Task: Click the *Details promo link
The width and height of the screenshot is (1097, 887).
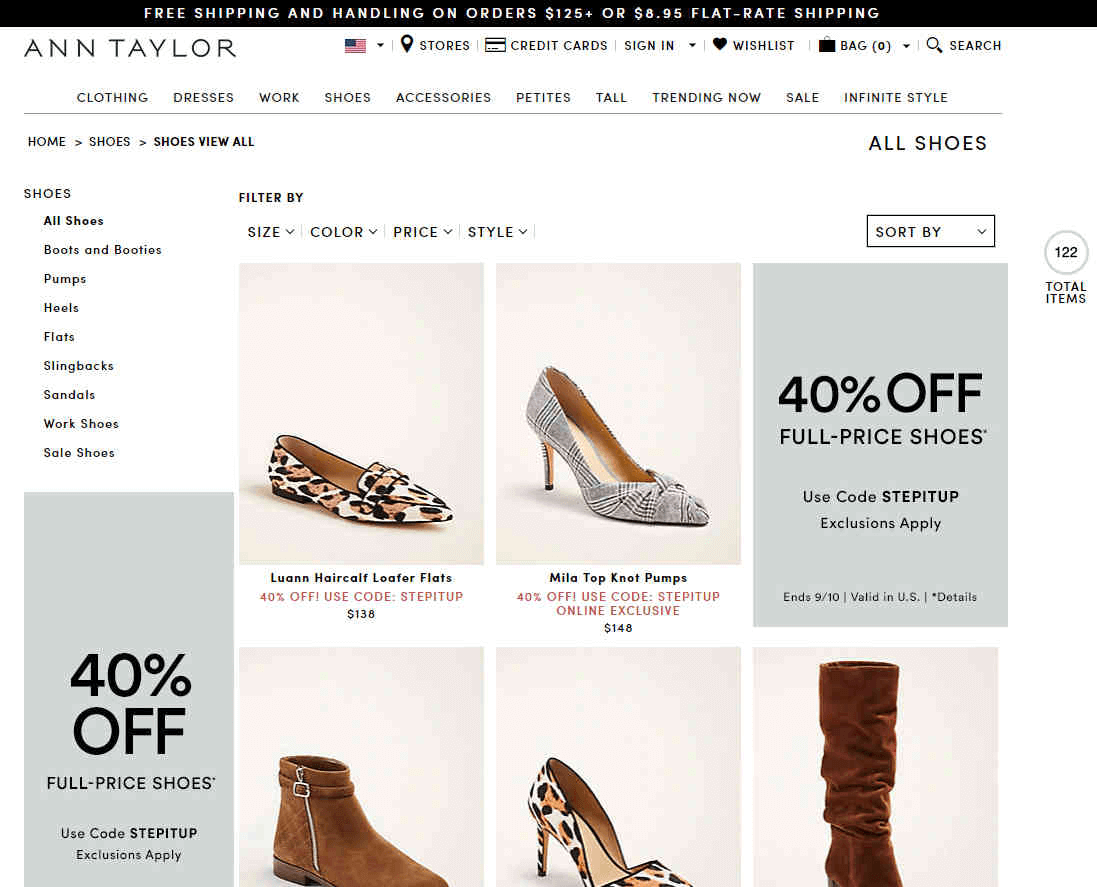Action: pyautogui.click(x=954, y=597)
